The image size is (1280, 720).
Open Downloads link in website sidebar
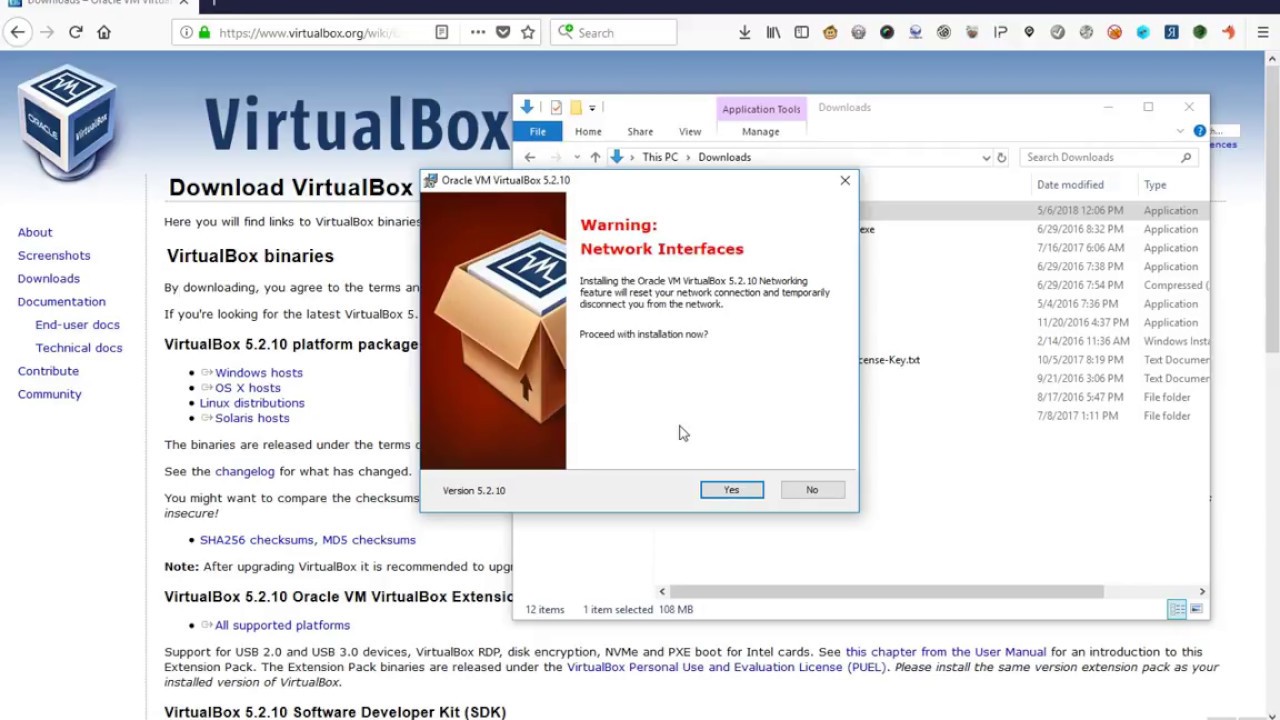[x=48, y=278]
